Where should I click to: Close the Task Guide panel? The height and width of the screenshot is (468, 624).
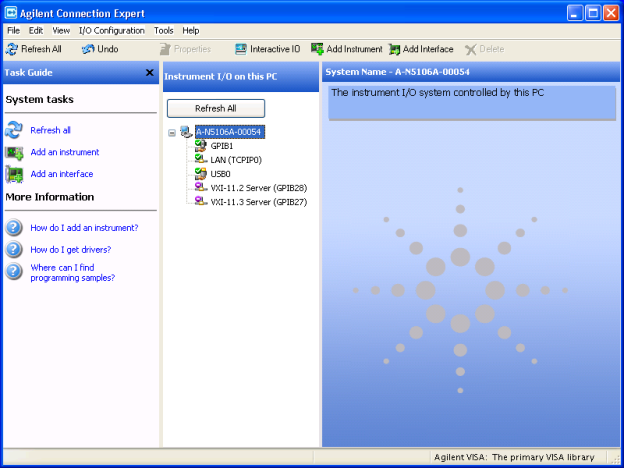150,72
